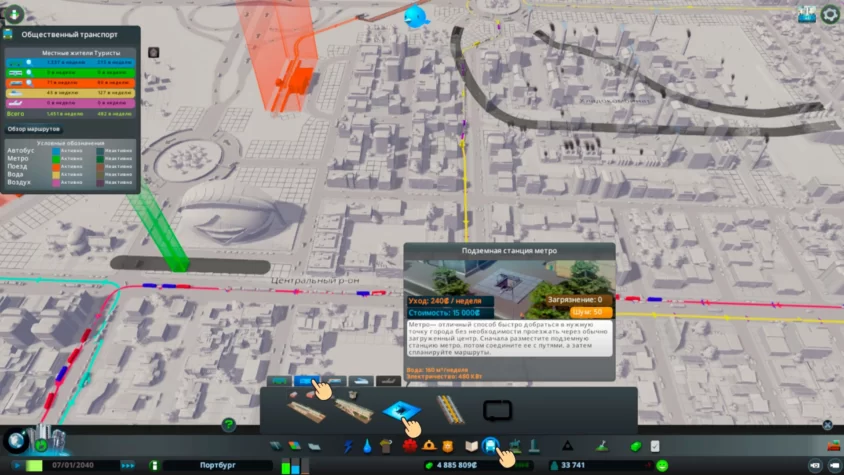844x475 pixels.
Task: Activate the bulldozer tool icon
Action: 833,446
